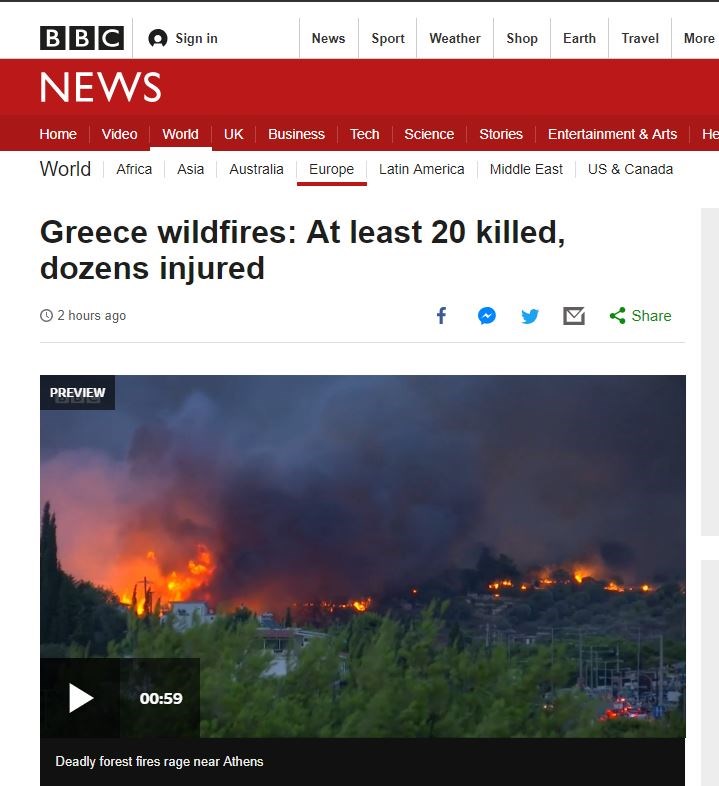Go to the World news tab
Screen dimensions: 719x786
[181, 134]
